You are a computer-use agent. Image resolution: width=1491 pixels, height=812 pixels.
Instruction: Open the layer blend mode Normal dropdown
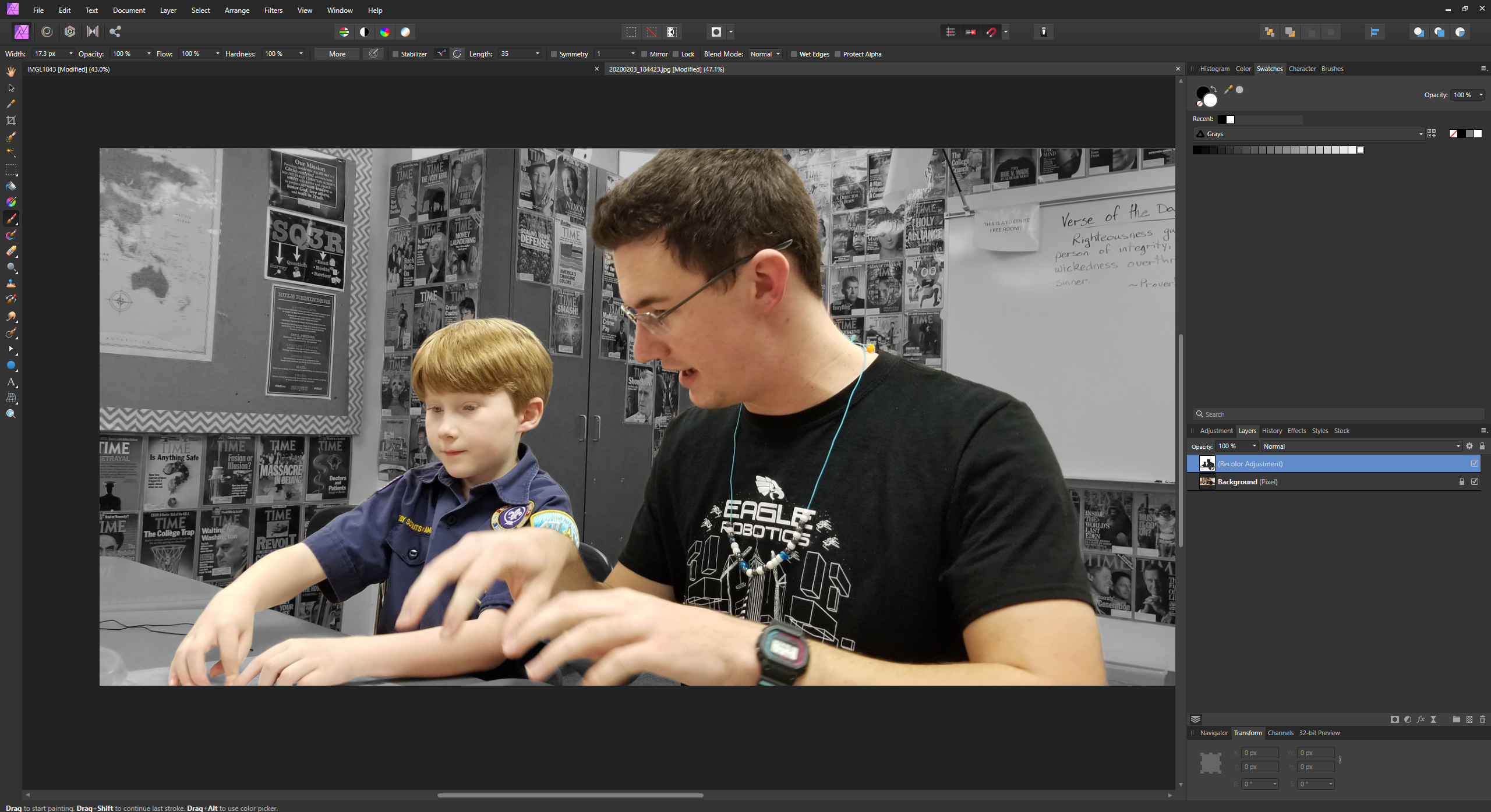[1362, 446]
